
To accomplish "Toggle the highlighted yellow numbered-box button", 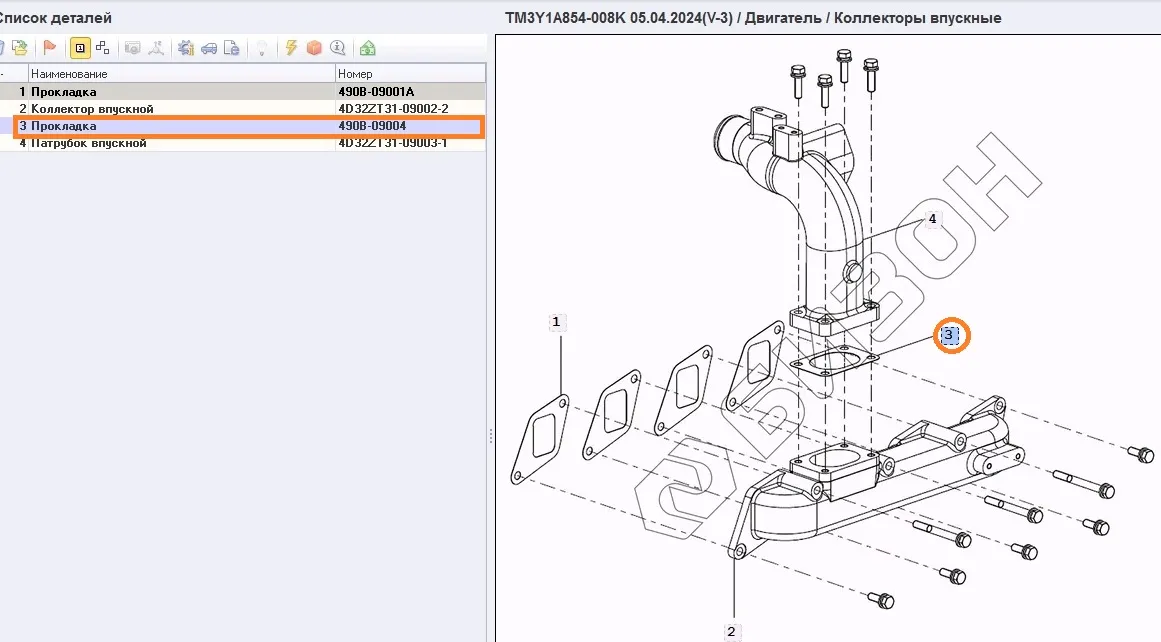I will [x=79, y=48].
